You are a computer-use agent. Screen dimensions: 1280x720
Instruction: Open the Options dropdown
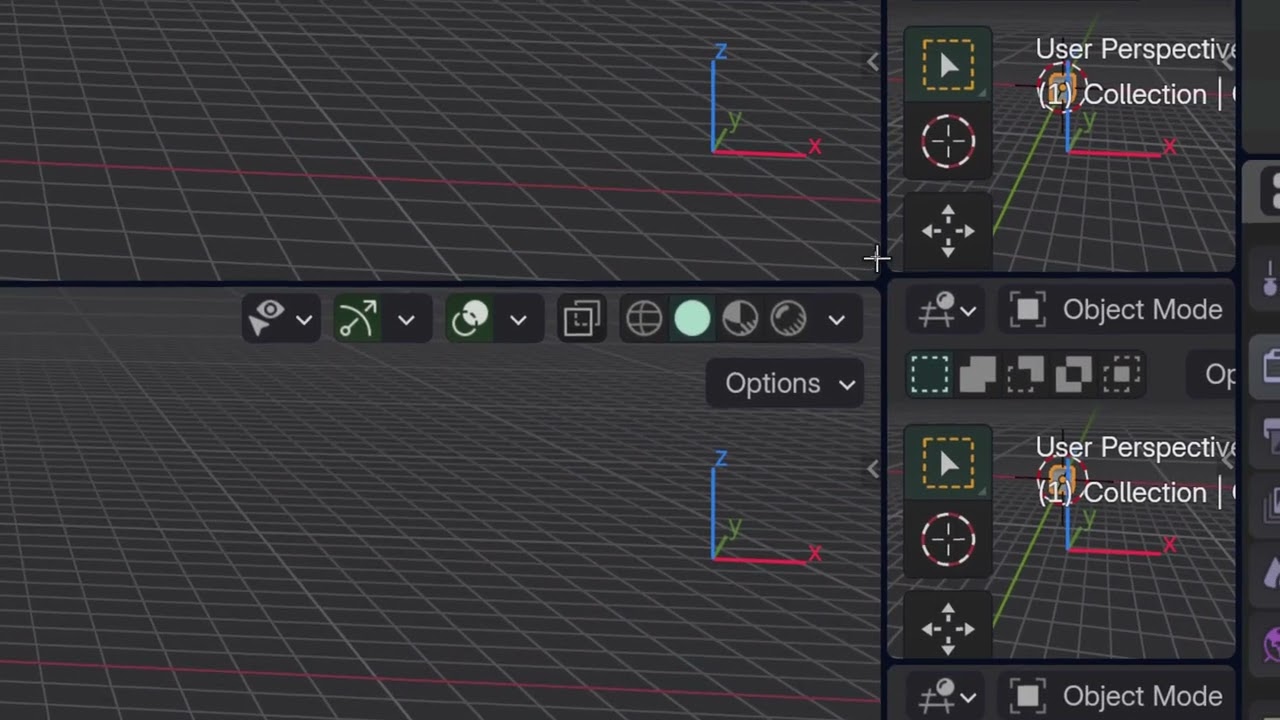(786, 384)
